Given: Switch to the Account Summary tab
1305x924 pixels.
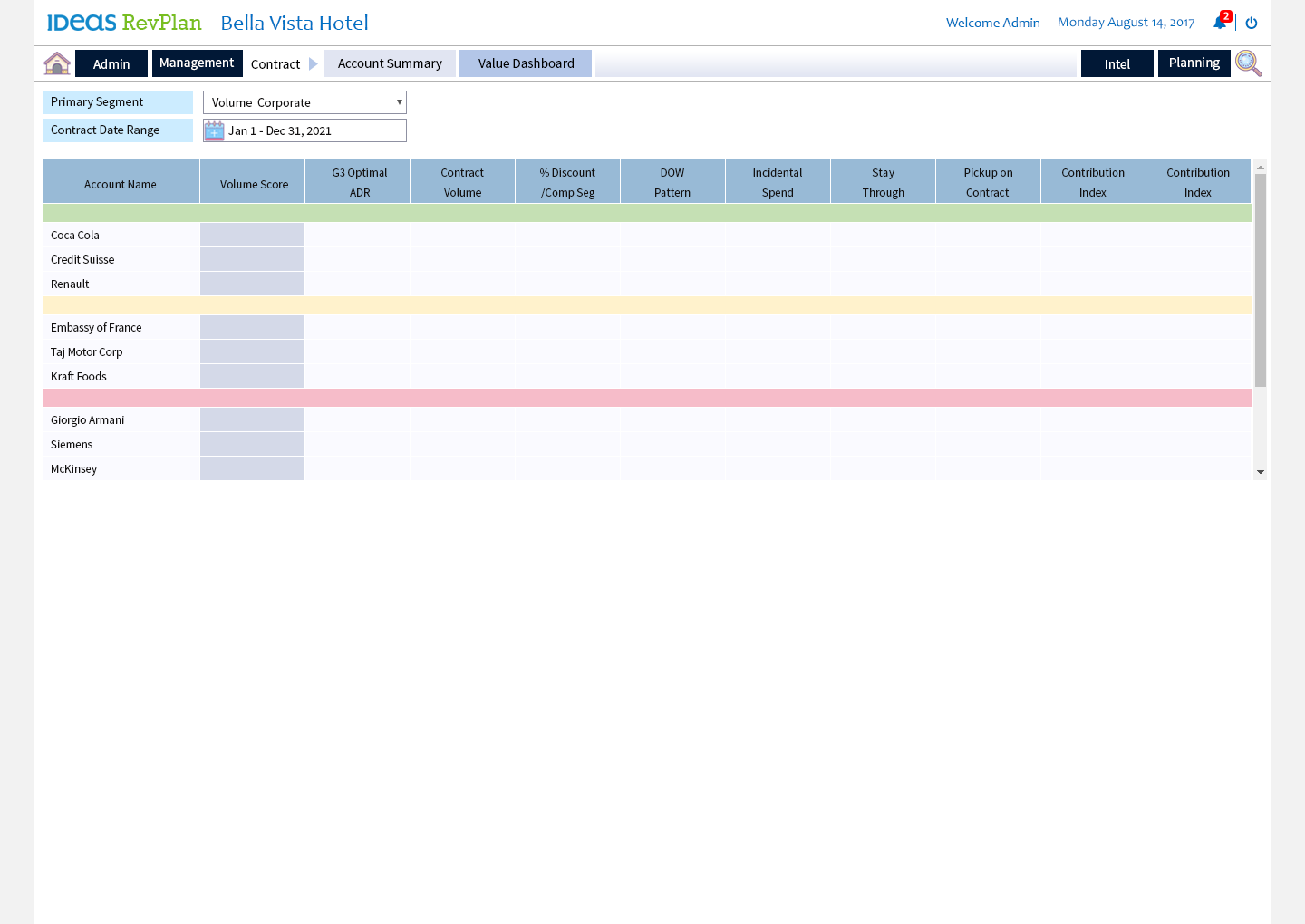Looking at the screenshot, I should (x=390, y=63).
